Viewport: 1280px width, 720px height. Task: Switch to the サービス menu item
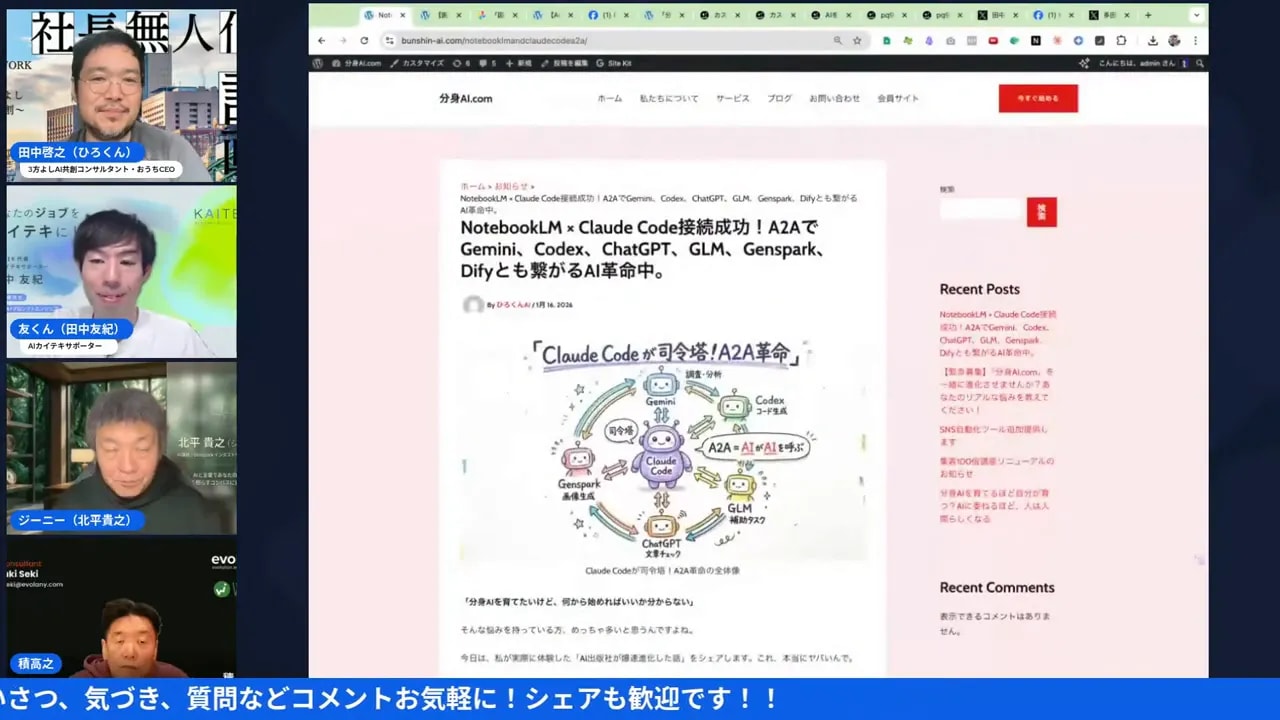[731, 98]
